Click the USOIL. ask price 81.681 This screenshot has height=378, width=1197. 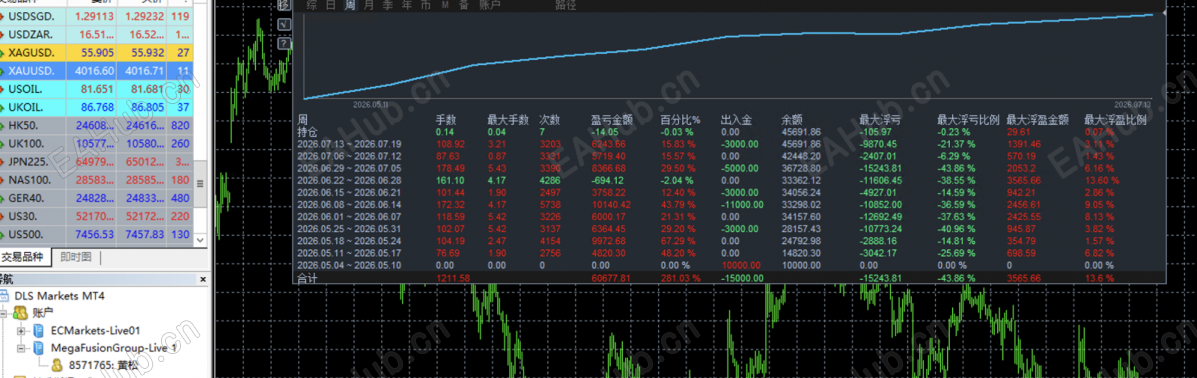[147, 89]
